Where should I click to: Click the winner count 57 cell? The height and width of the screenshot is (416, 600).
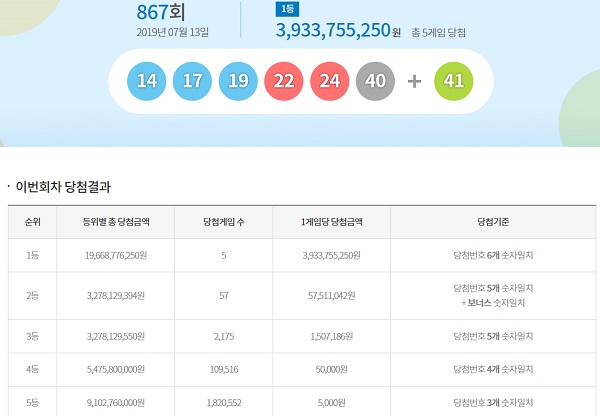224,296
